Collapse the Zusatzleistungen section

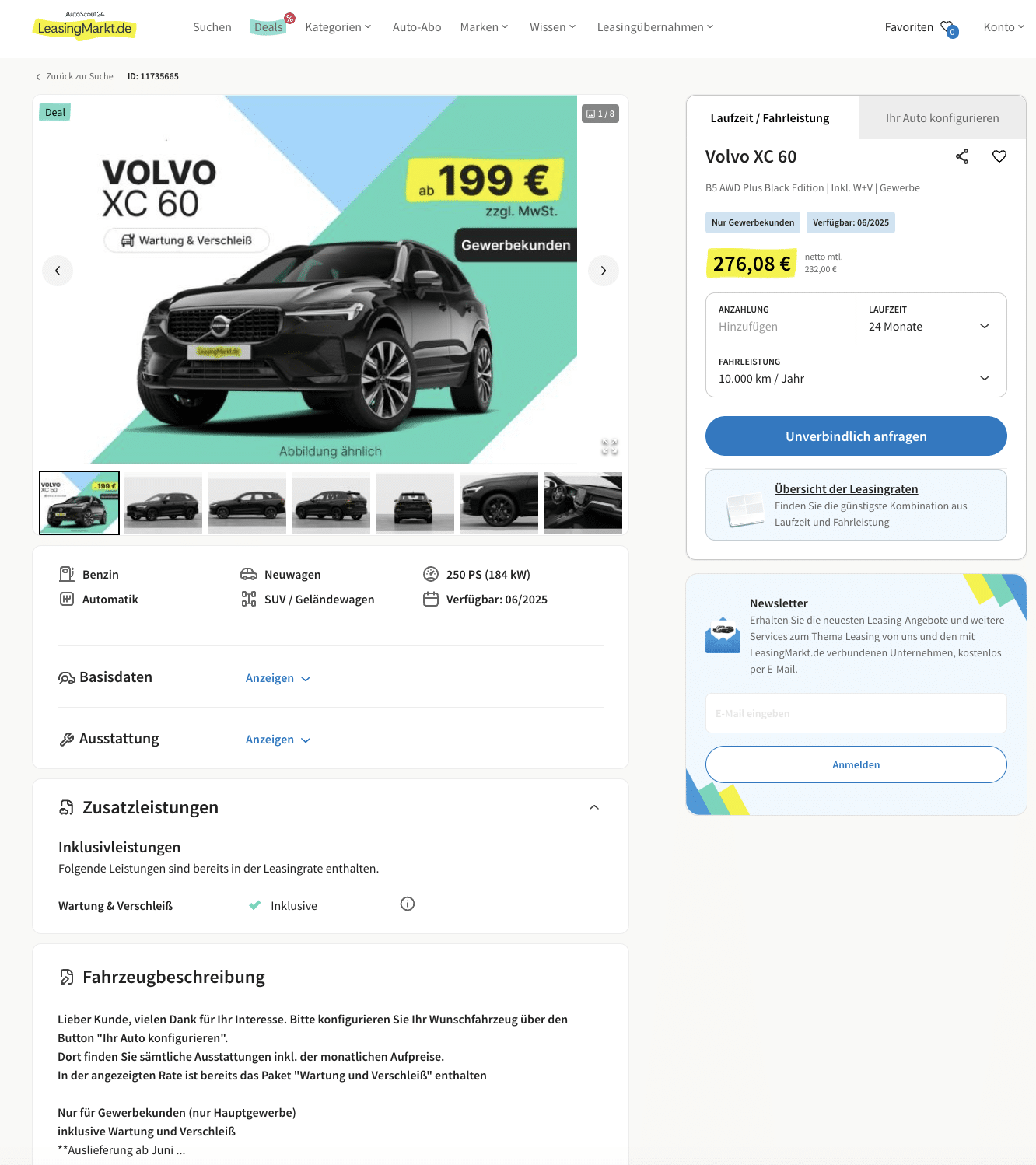coord(594,807)
